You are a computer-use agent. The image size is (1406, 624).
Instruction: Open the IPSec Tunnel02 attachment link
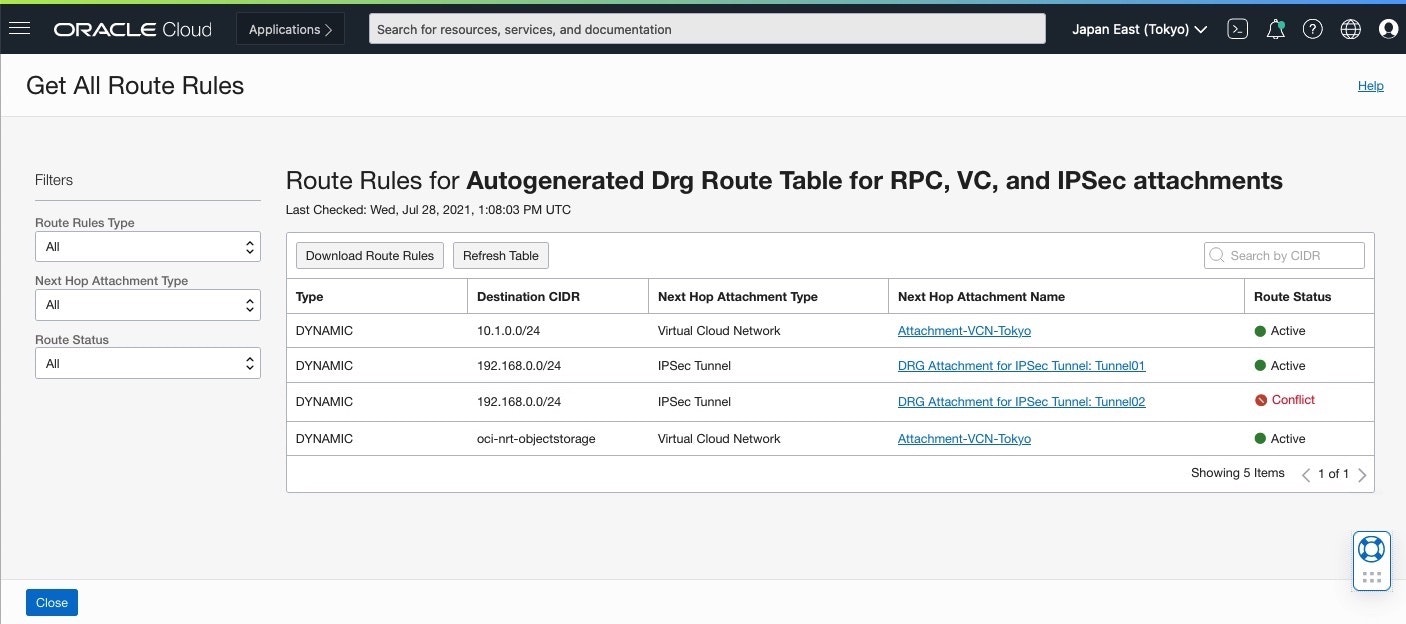1021,402
